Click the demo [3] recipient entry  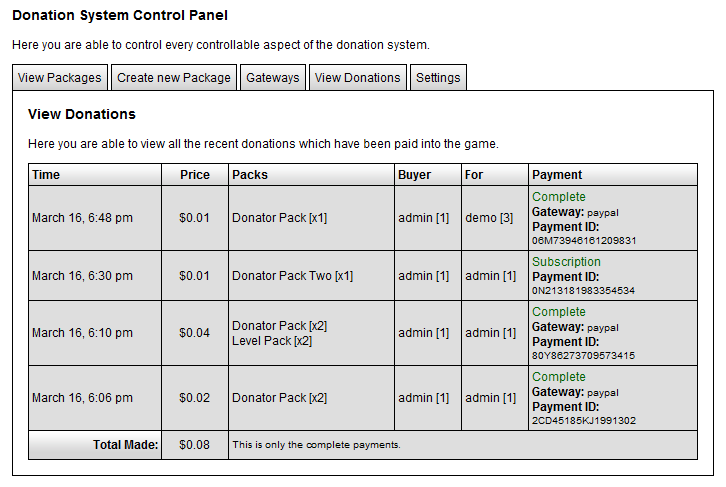tap(489, 218)
